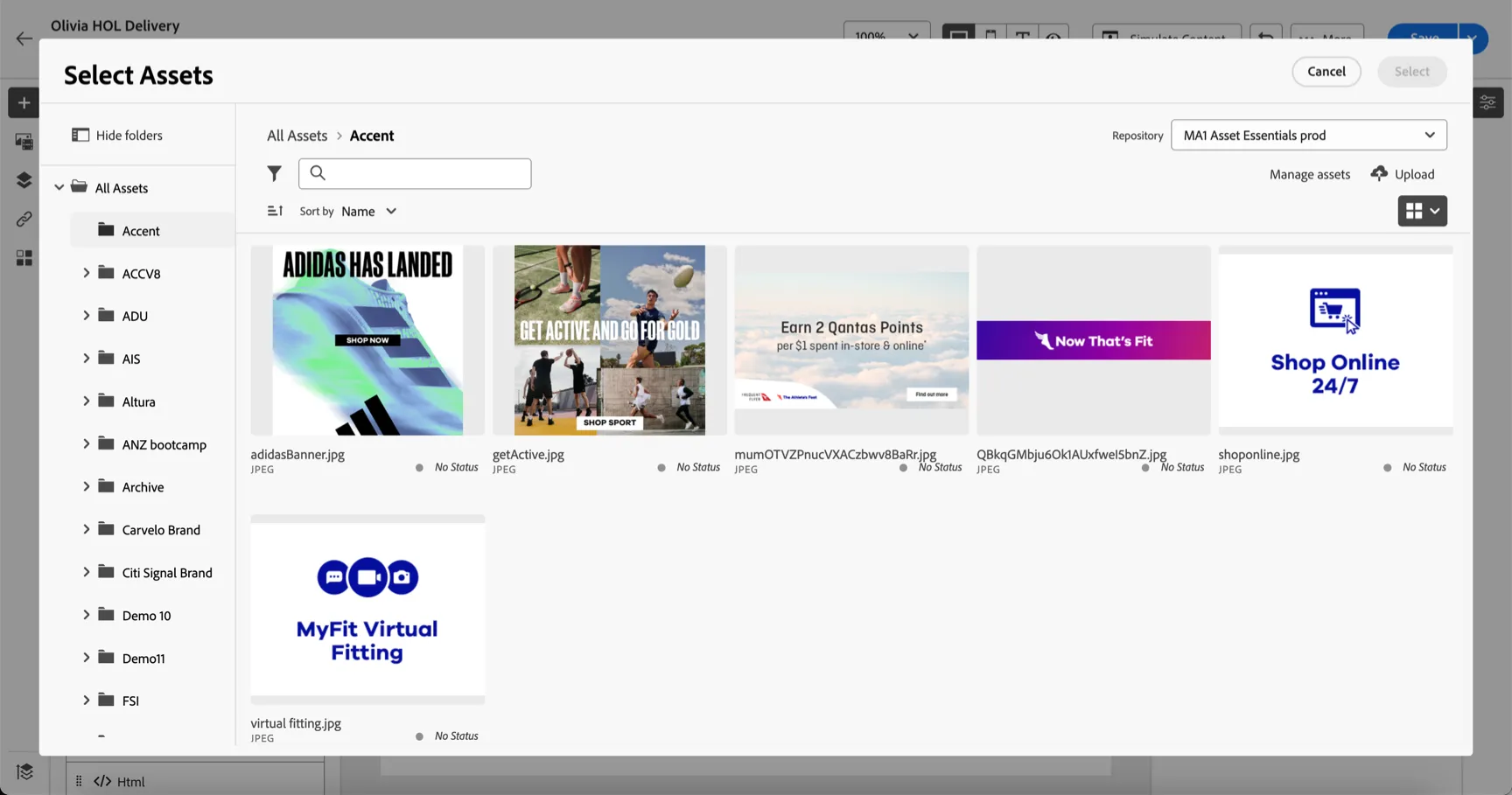Select the adidasBanner.jpg thumbnail
1512x795 pixels.
367,340
